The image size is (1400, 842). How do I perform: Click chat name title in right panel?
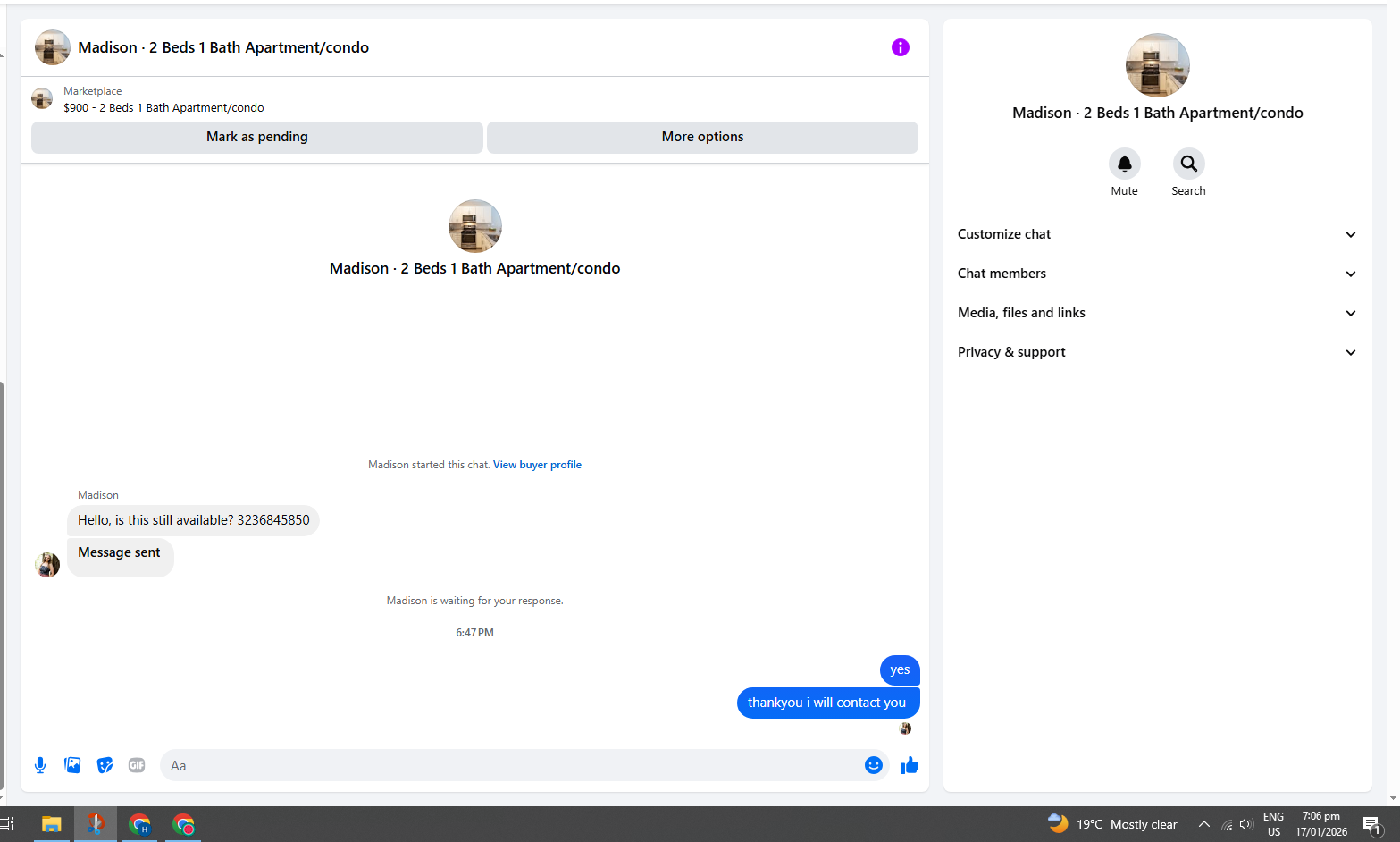[1157, 113]
